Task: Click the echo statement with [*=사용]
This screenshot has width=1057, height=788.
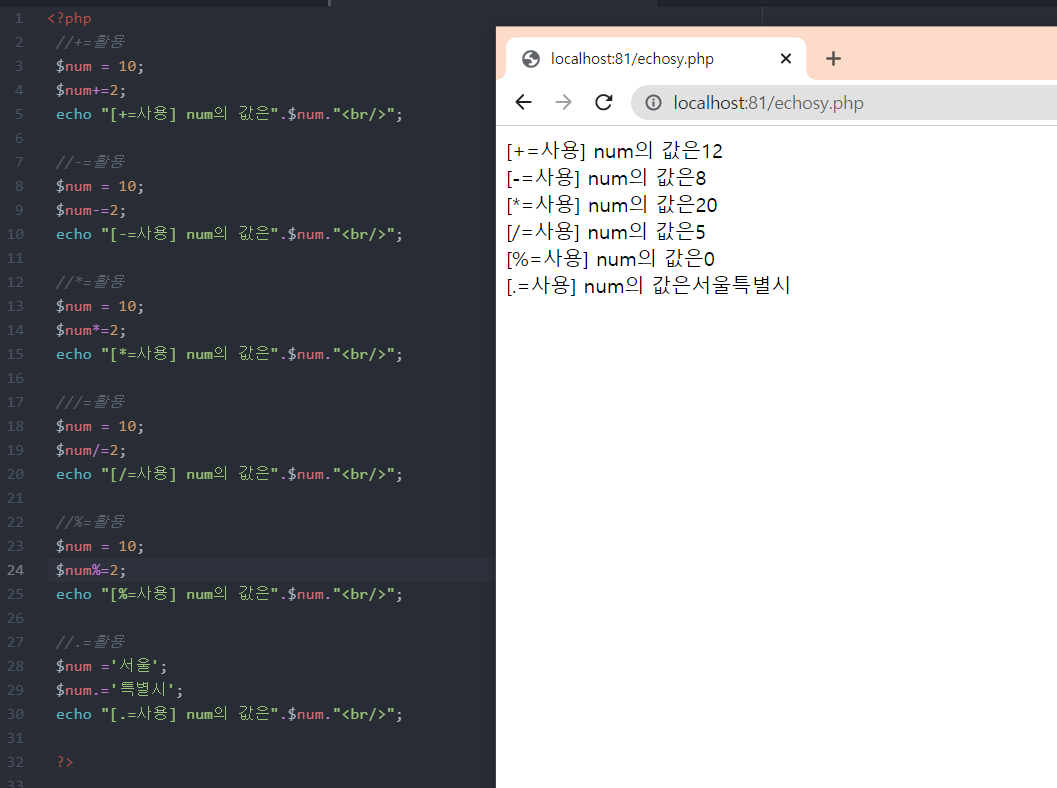Action: (x=229, y=354)
